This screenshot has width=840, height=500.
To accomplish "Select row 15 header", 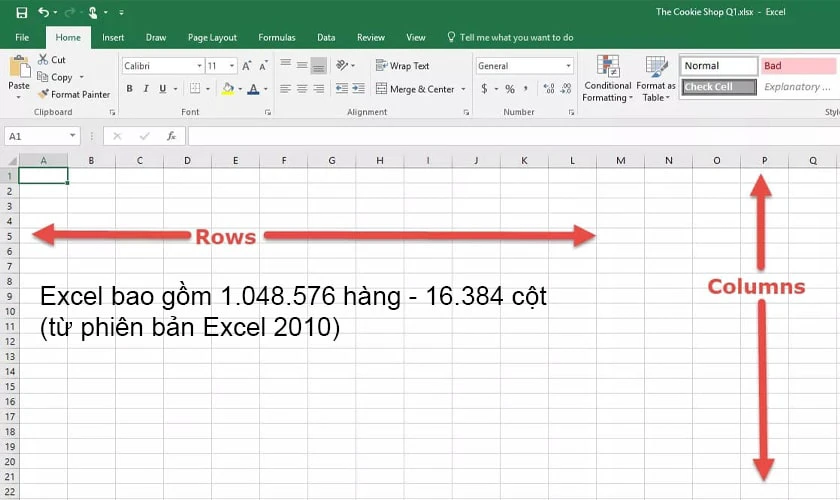I will (x=10, y=386).
